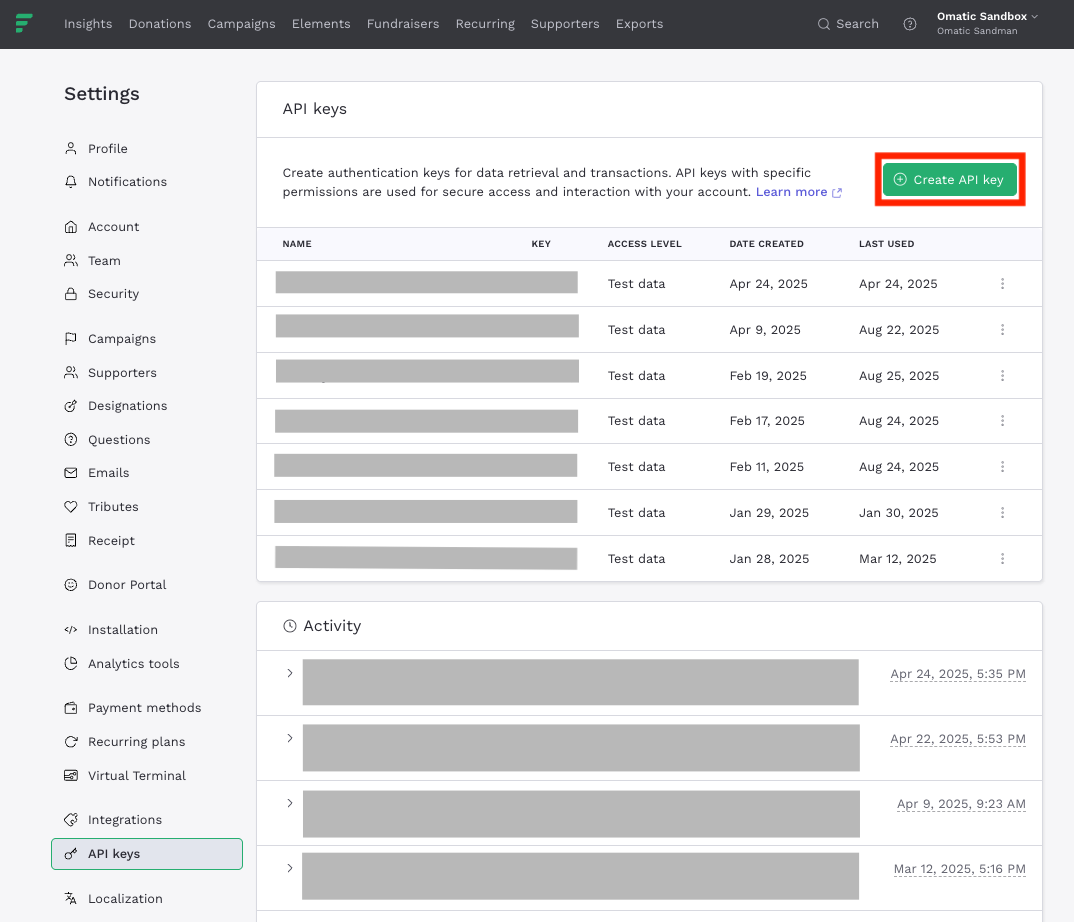1074x922 pixels.
Task: Expand the activity entry from Mar 12, 2025, 5:16 PM
Action: coord(290,868)
